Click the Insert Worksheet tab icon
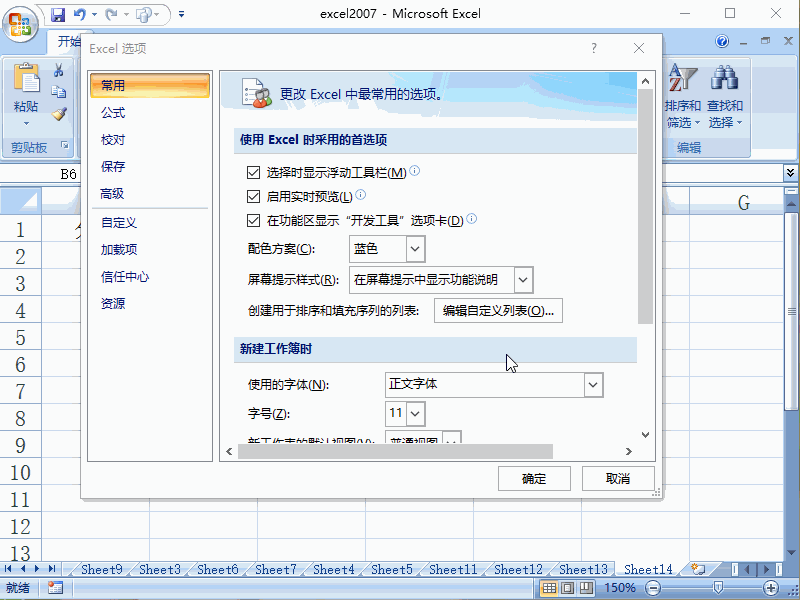Screen dimensions: 800x600 tap(698, 569)
